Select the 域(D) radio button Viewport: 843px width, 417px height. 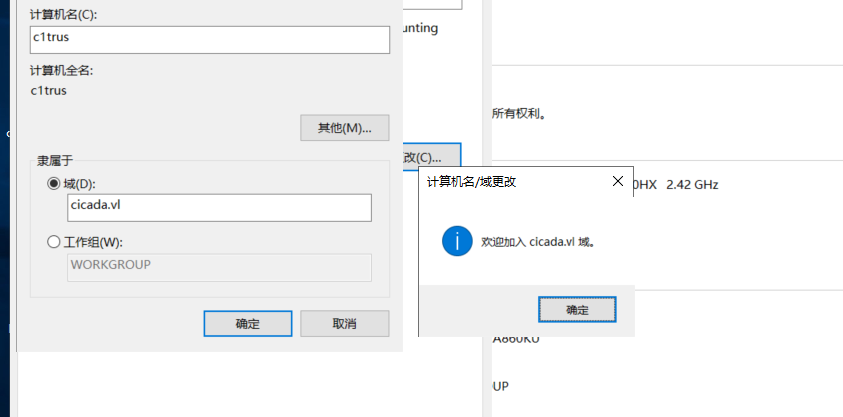(54, 184)
